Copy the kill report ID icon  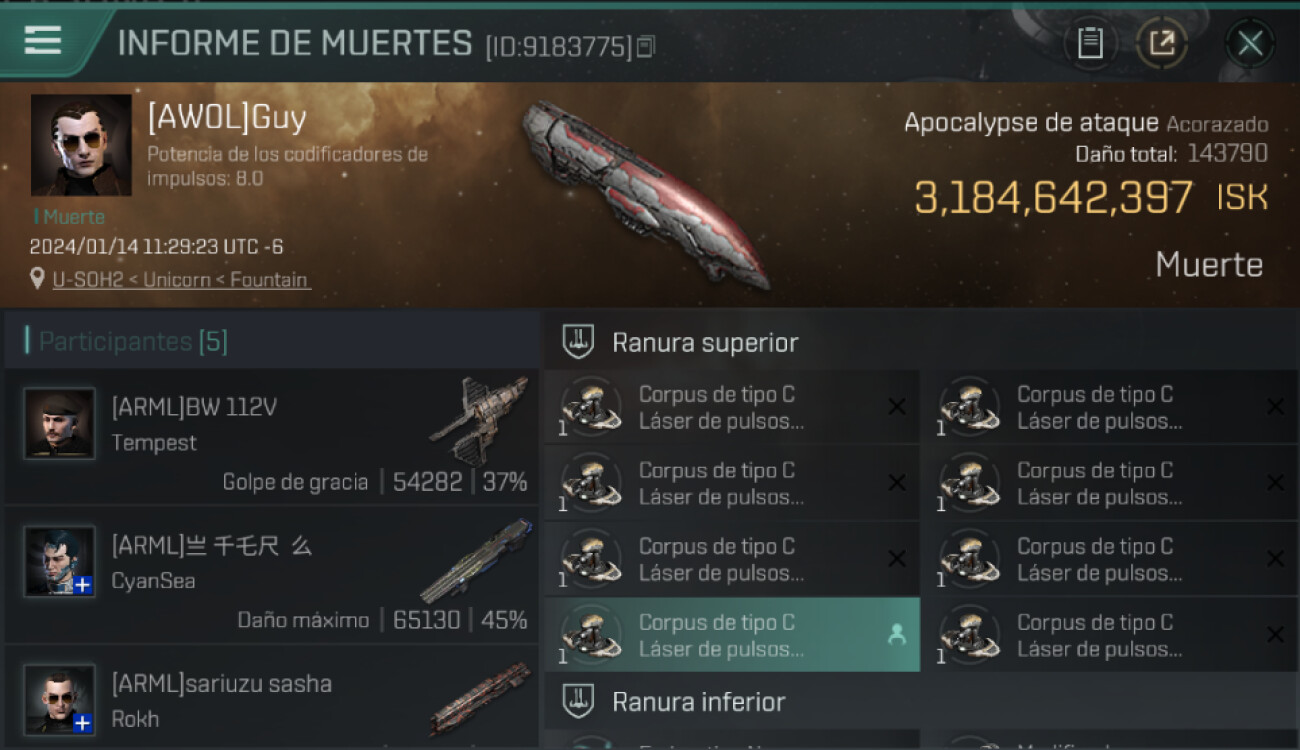[x=646, y=46]
